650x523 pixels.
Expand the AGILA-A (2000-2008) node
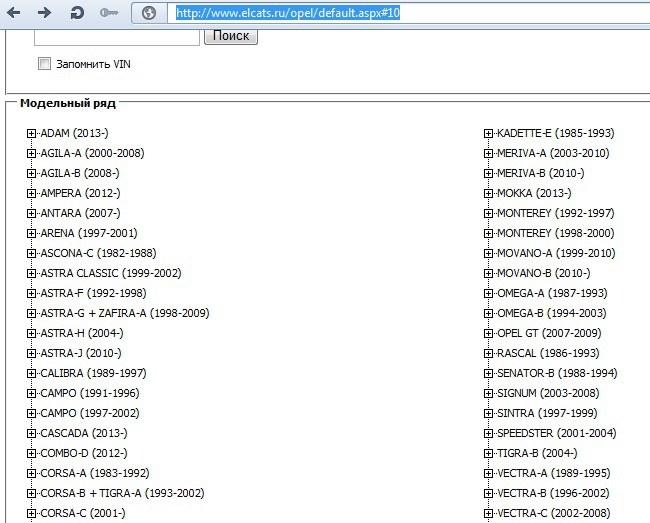point(32,153)
